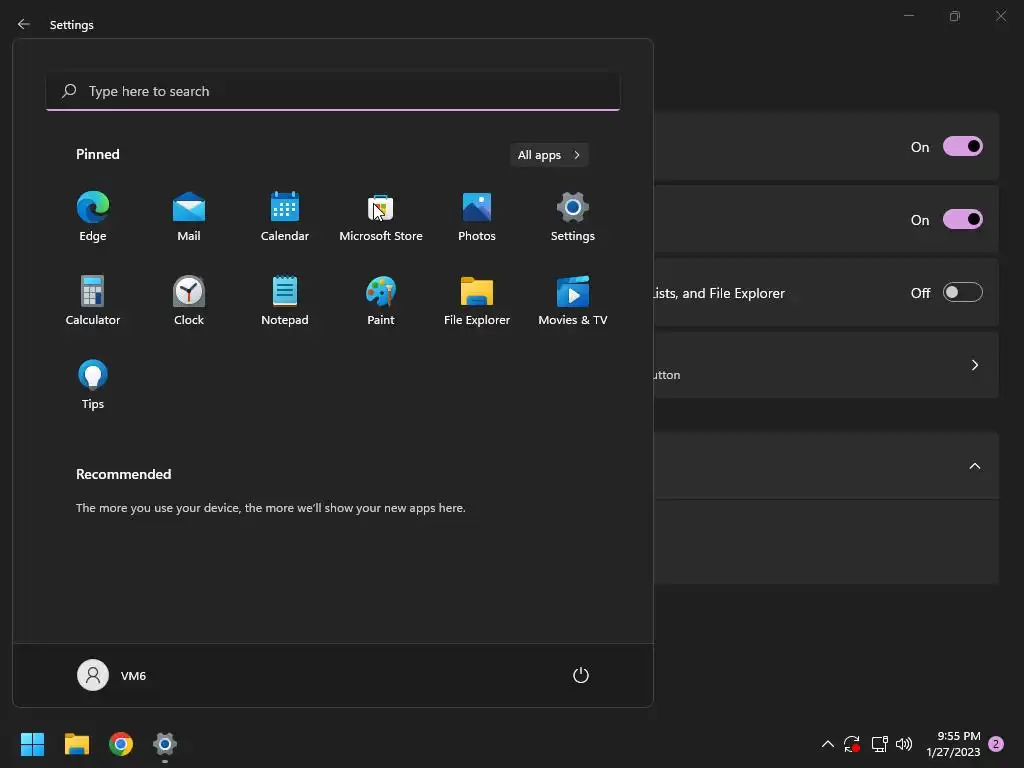The image size is (1024, 768).
Task: Collapse the expanded section in Settings
Action: point(974,466)
